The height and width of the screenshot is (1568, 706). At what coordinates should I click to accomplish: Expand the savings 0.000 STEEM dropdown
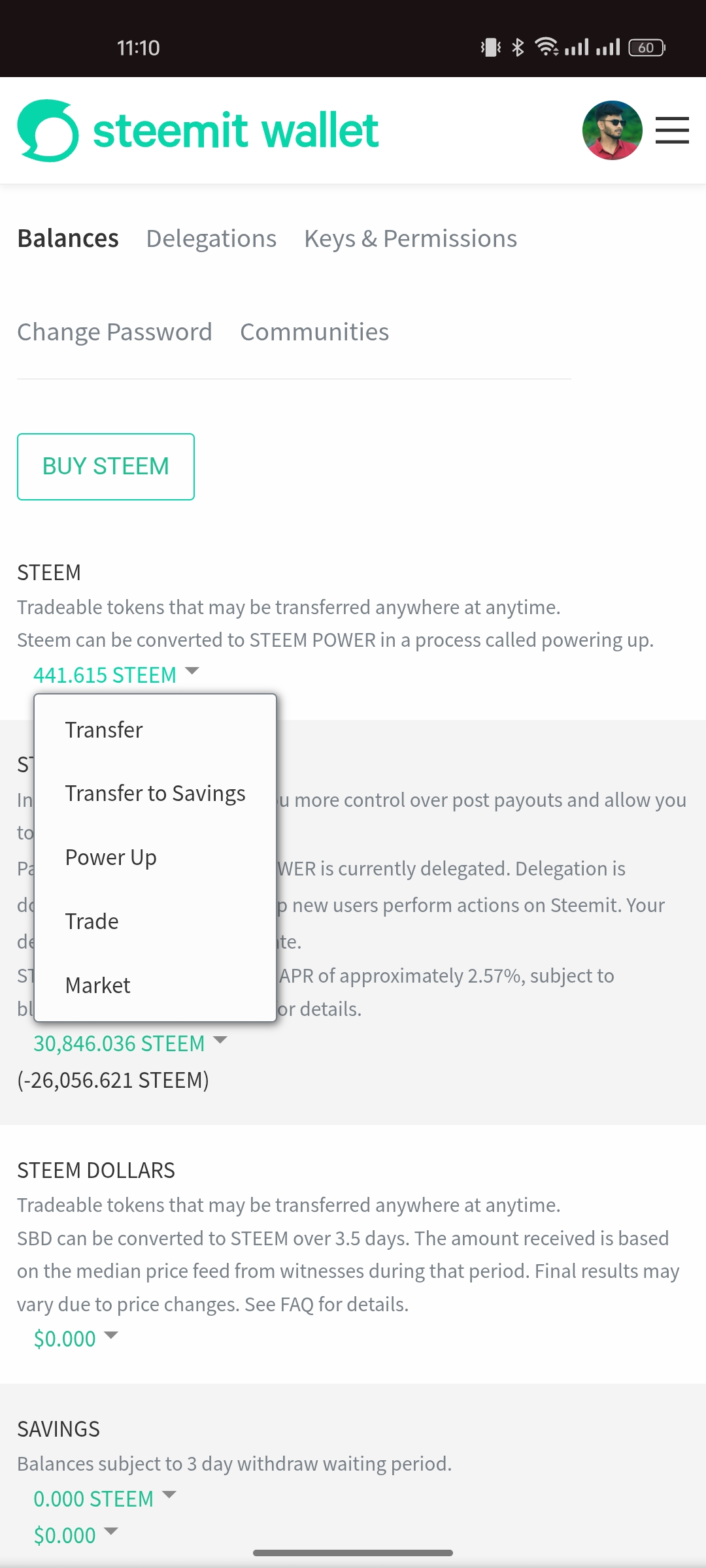[105, 1499]
